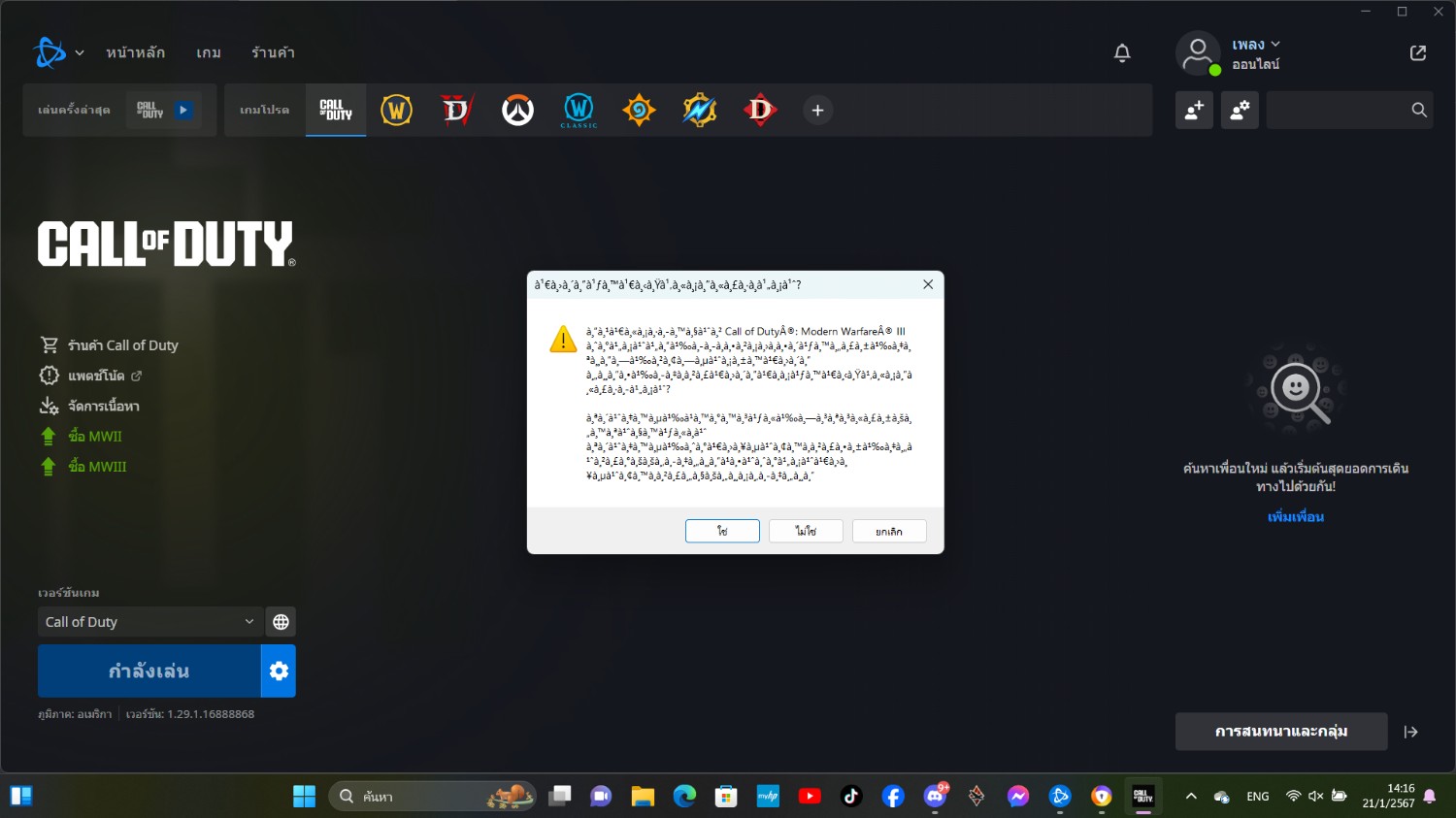1456x818 pixels.
Task: Open Microsoft Store from the taskbar
Action: coord(726,797)
